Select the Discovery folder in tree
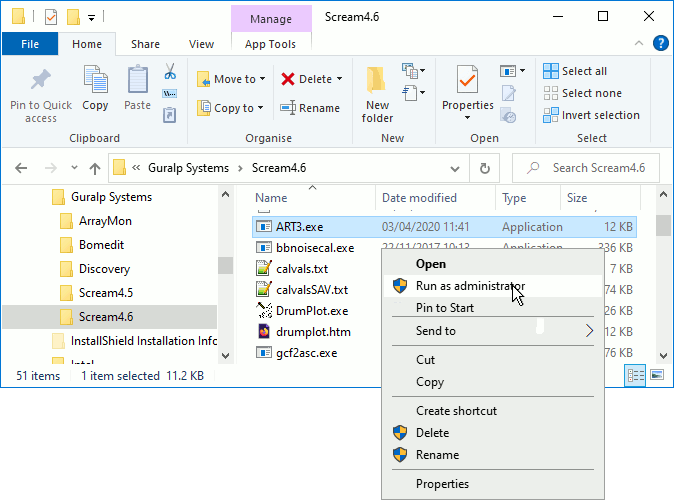Image resolution: width=674 pixels, height=500 pixels. (x=104, y=269)
